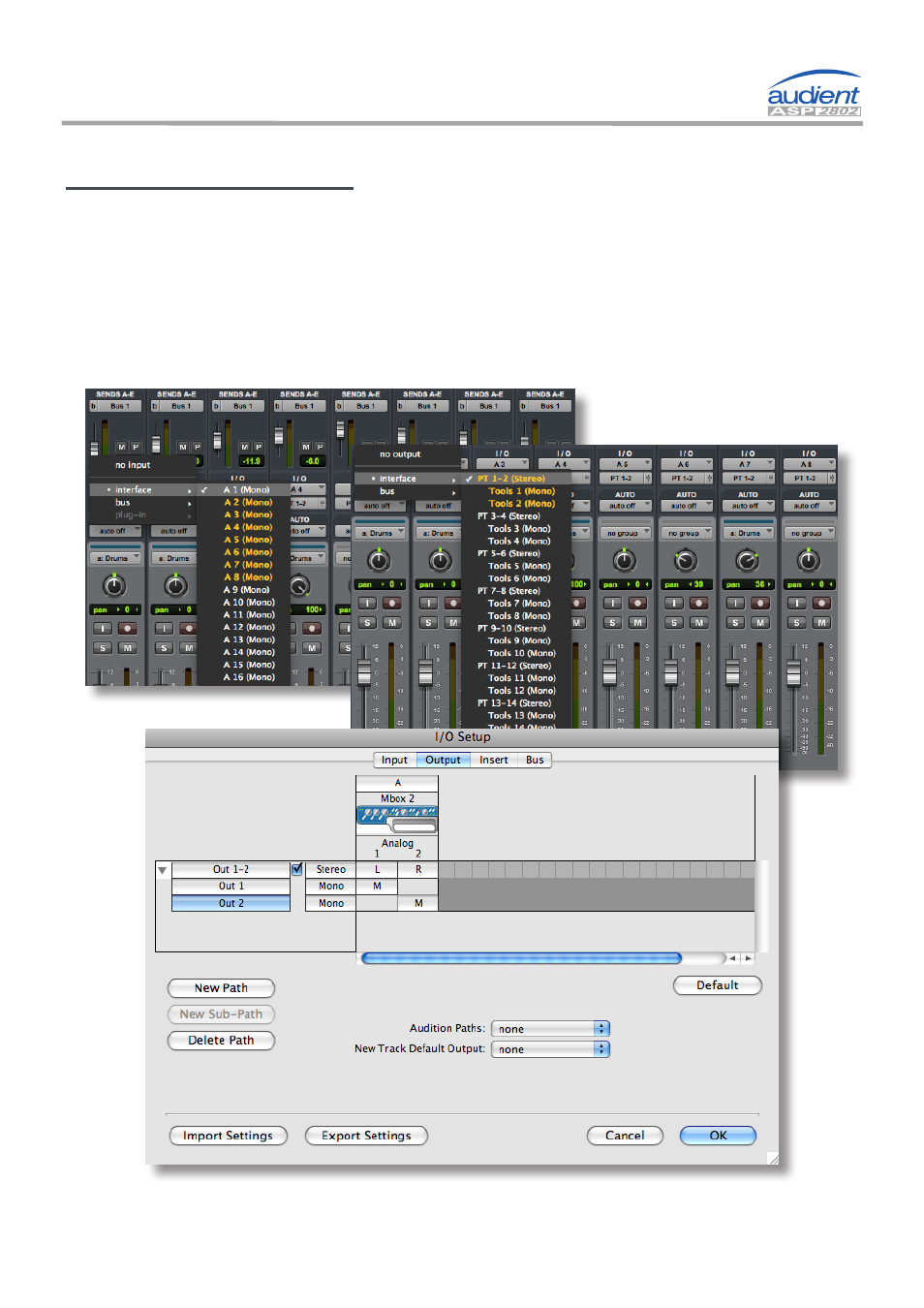Choose no output from the output menu
924x1308 pixels.
[400, 453]
